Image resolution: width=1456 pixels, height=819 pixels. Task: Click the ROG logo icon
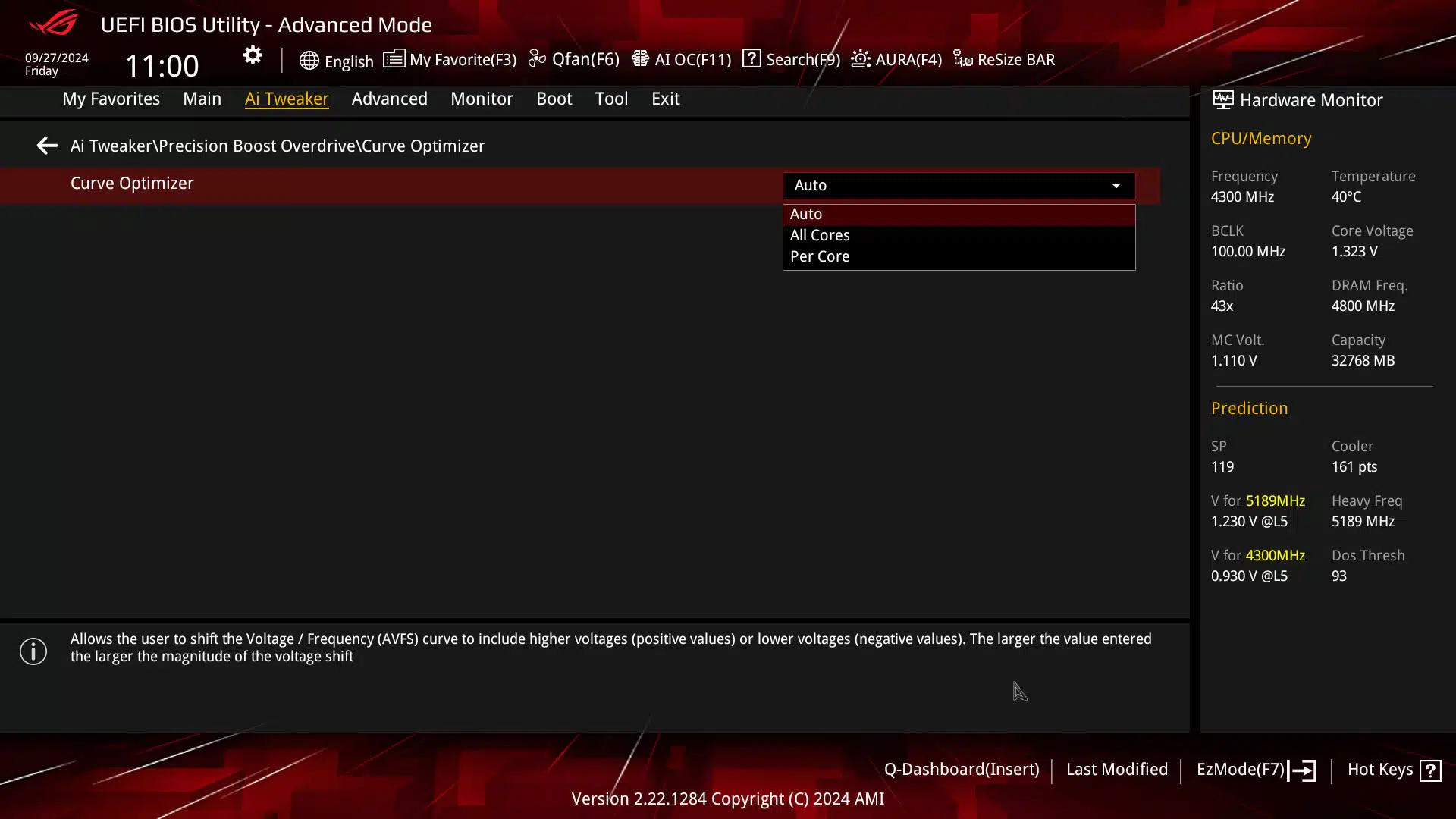click(54, 23)
